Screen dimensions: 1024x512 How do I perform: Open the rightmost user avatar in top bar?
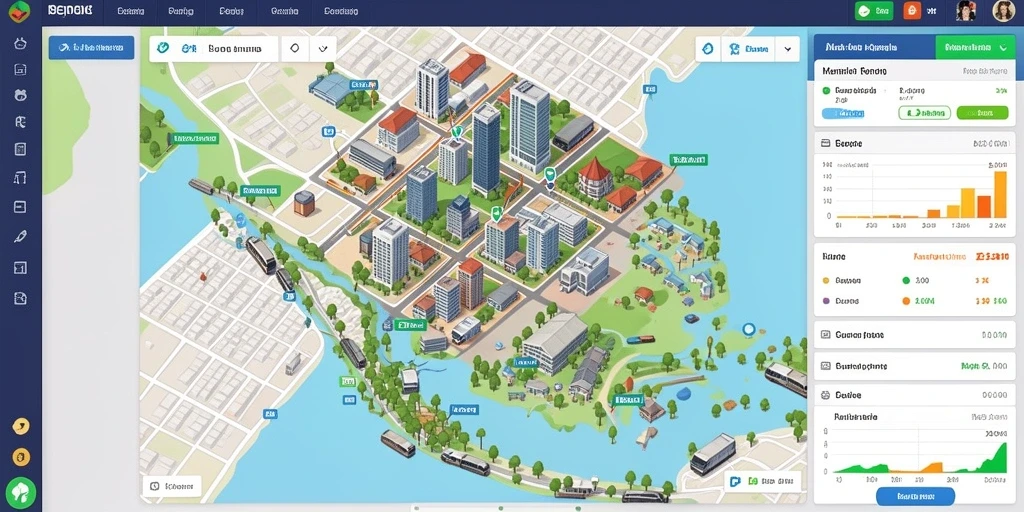click(x=1003, y=10)
